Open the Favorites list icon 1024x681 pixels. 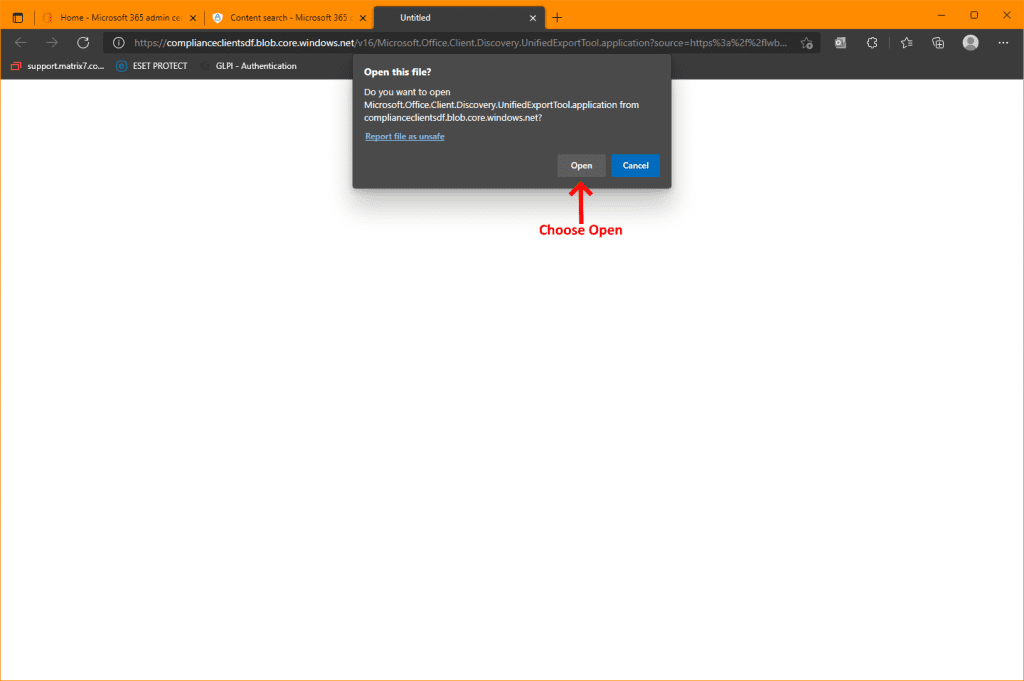906,43
